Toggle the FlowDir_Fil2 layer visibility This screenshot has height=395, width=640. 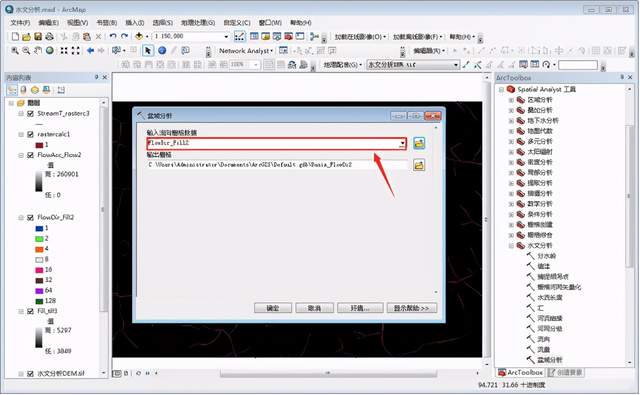coord(30,217)
